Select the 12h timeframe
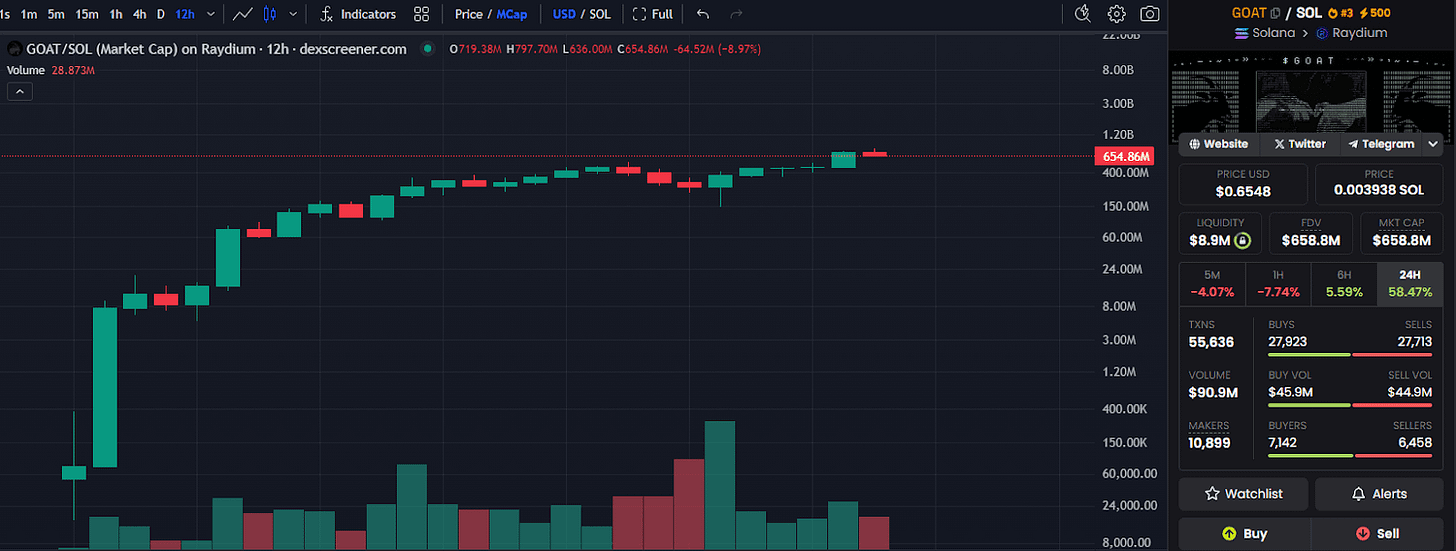Viewport: 1456px width, 551px height. tap(185, 14)
